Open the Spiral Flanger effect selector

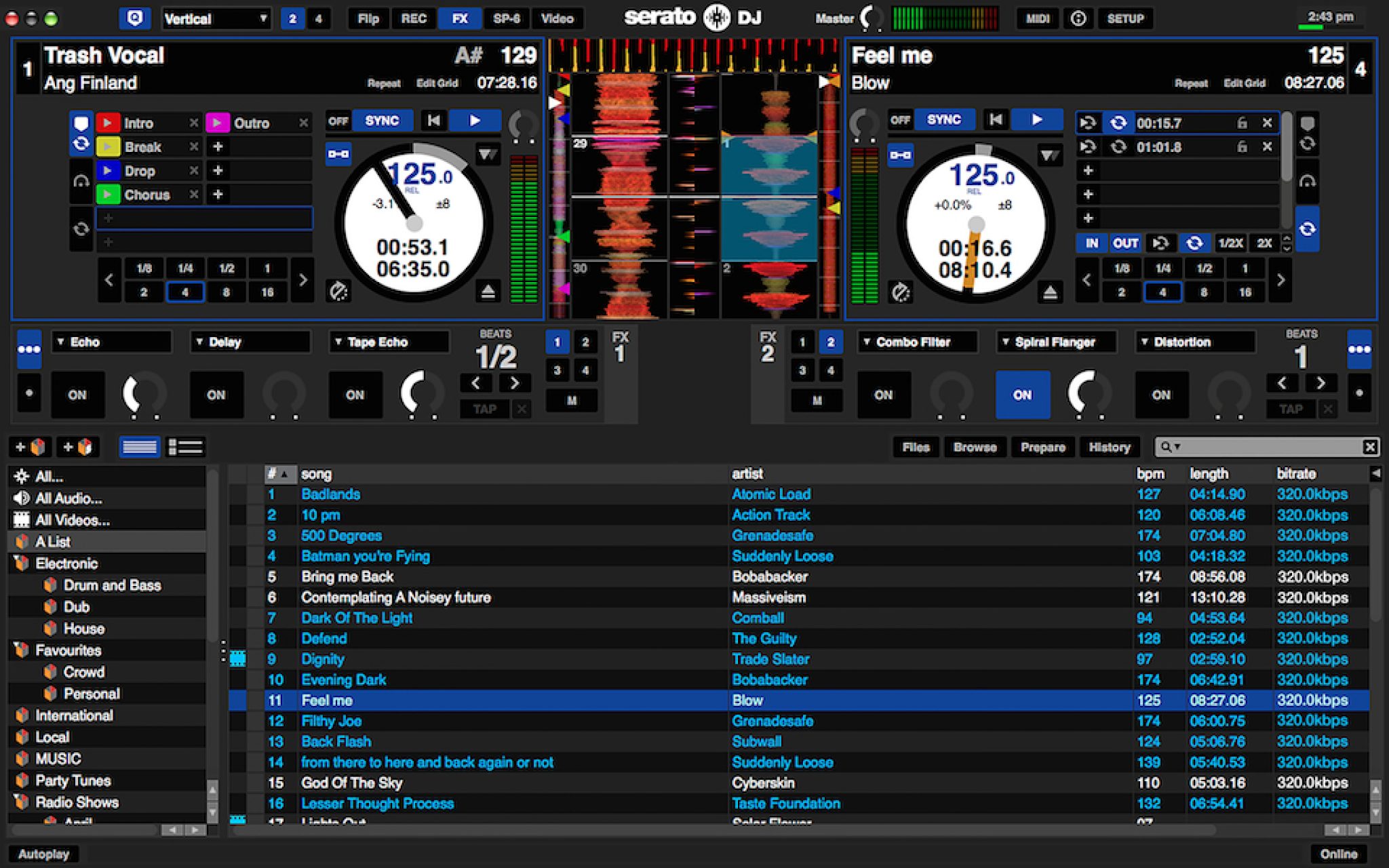[1055, 342]
